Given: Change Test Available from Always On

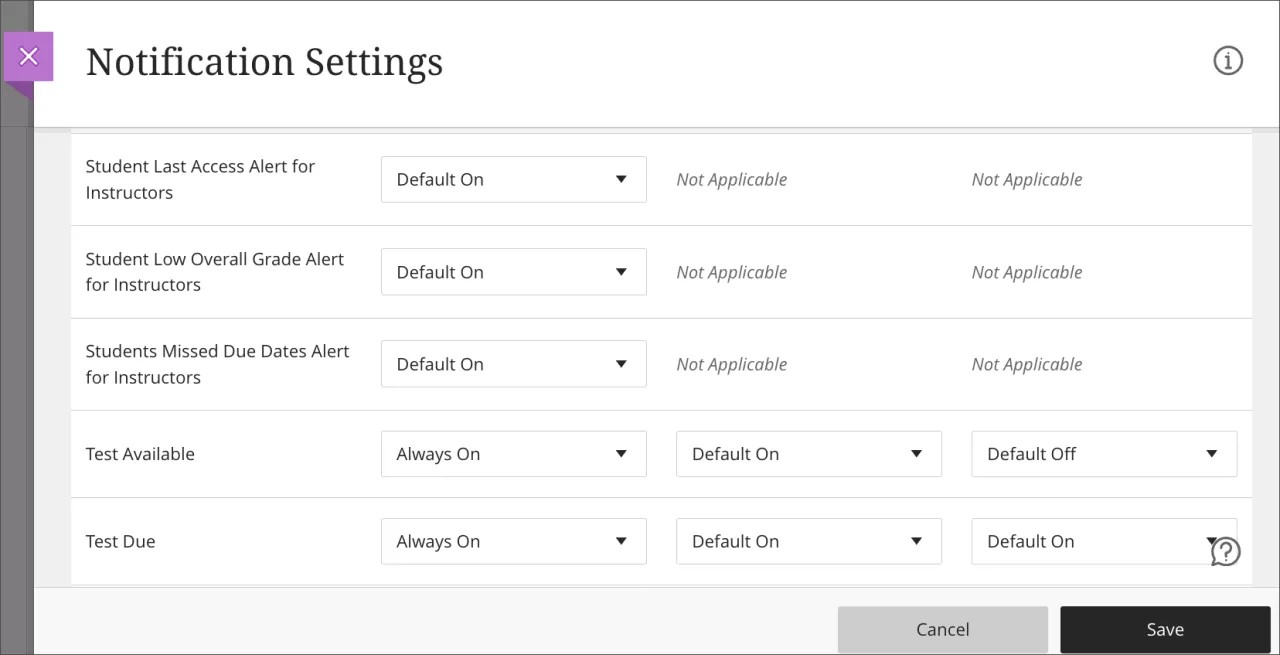Looking at the screenshot, I should [x=513, y=453].
